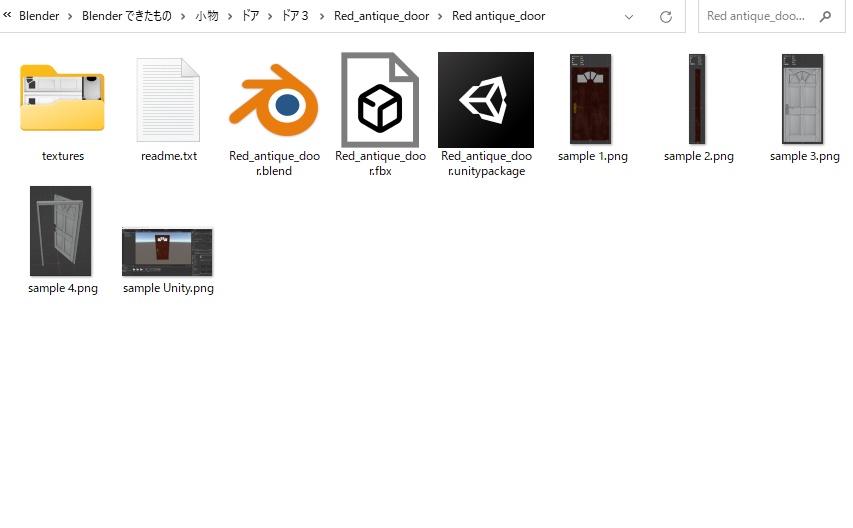
Task: Click the sample 1.png file name
Action: [592, 157]
